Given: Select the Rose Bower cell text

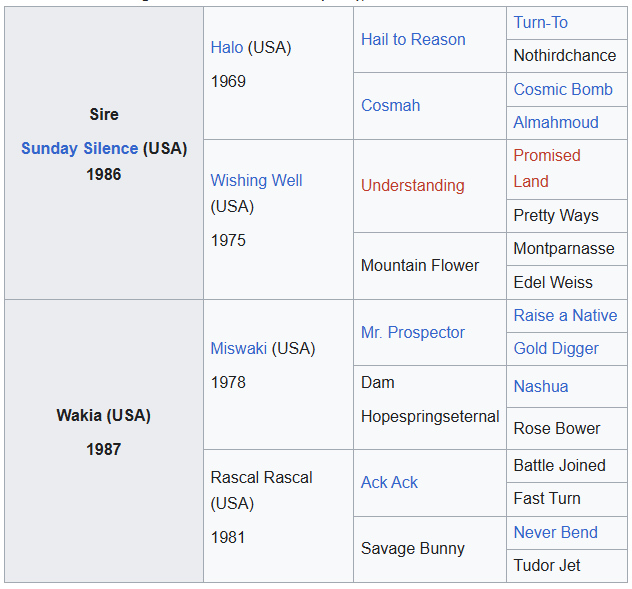Looking at the screenshot, I should click(x=557, y=429).
